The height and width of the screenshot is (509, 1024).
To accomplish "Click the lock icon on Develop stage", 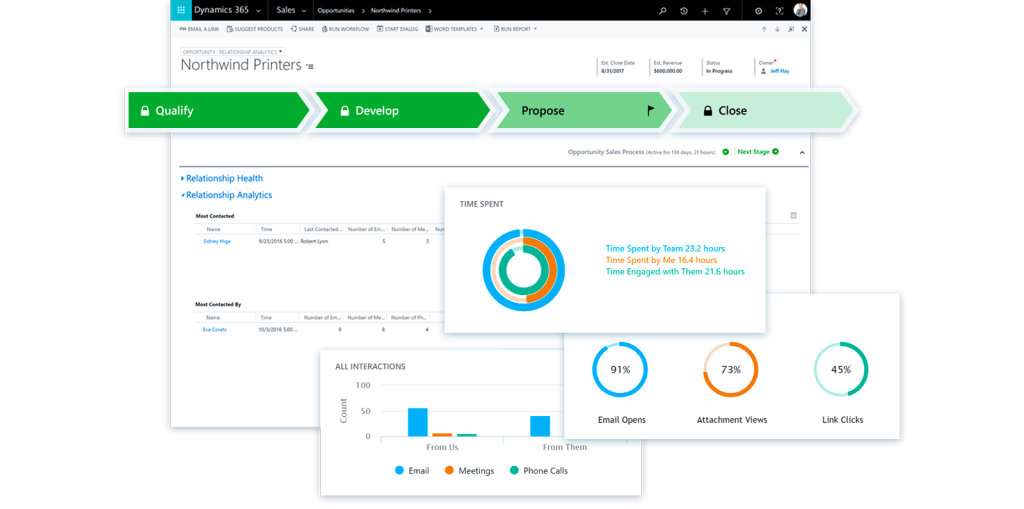I will point(345,110).
